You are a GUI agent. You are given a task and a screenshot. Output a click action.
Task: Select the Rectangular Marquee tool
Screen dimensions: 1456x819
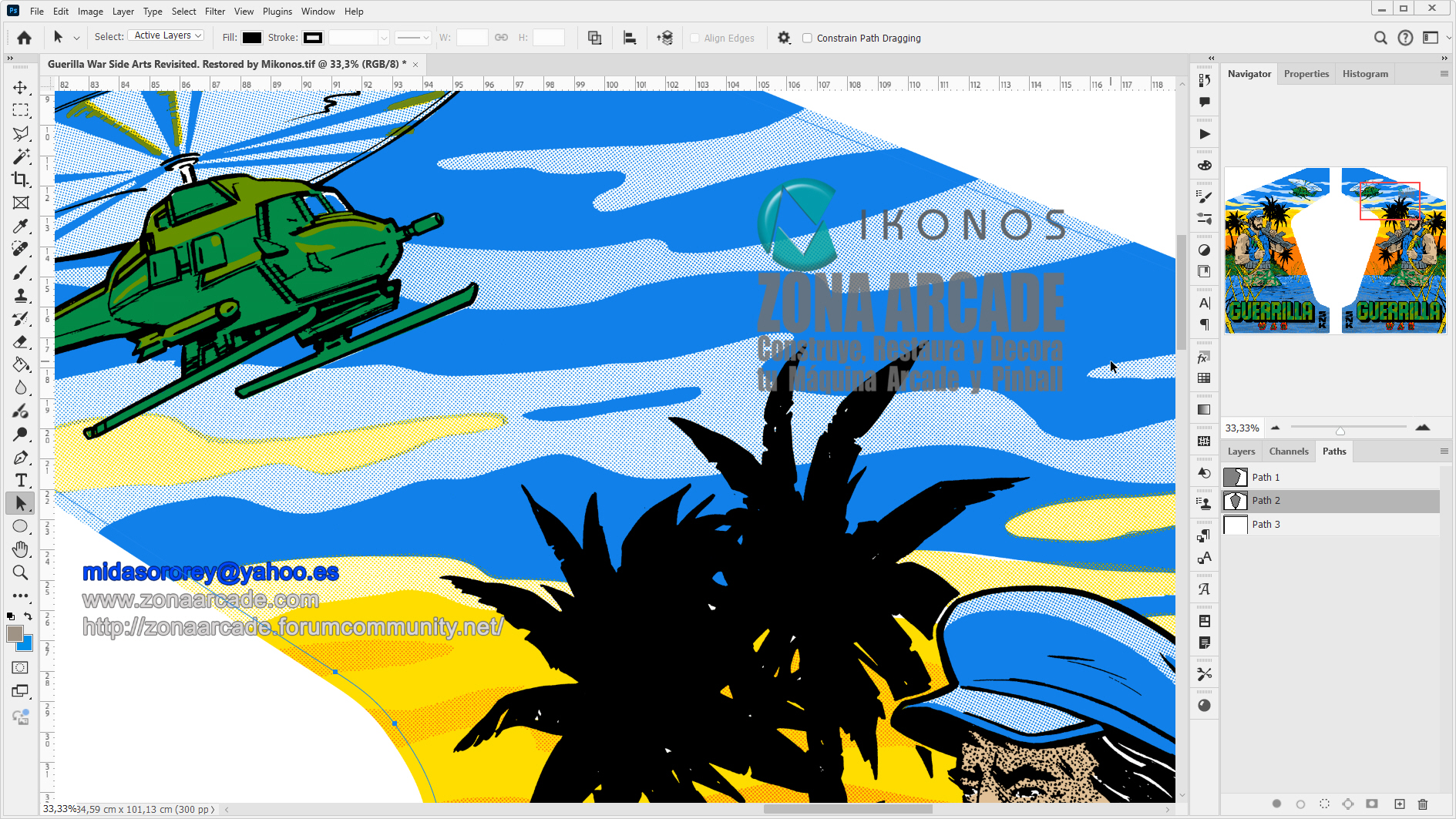tap(21, 110)
